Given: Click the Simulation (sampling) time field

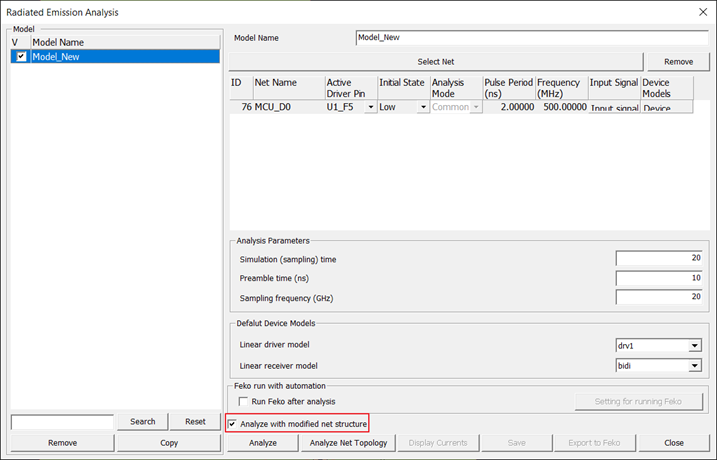Looking at the screenshot, I should 659,258.
